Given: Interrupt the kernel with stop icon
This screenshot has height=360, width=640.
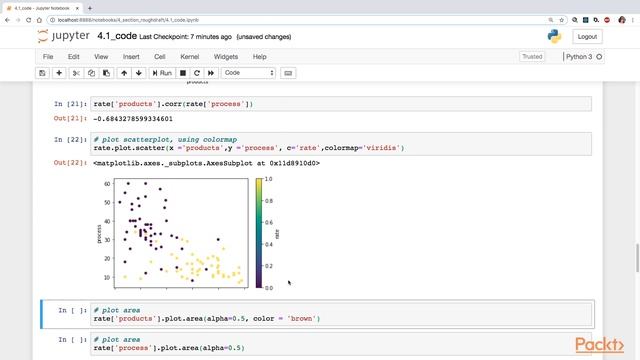Looking at the screenshot, I should tap(183, 73).
